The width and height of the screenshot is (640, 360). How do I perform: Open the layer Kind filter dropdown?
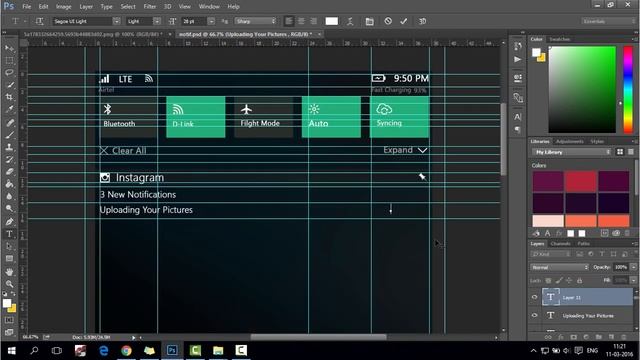(x=551, y=254)
